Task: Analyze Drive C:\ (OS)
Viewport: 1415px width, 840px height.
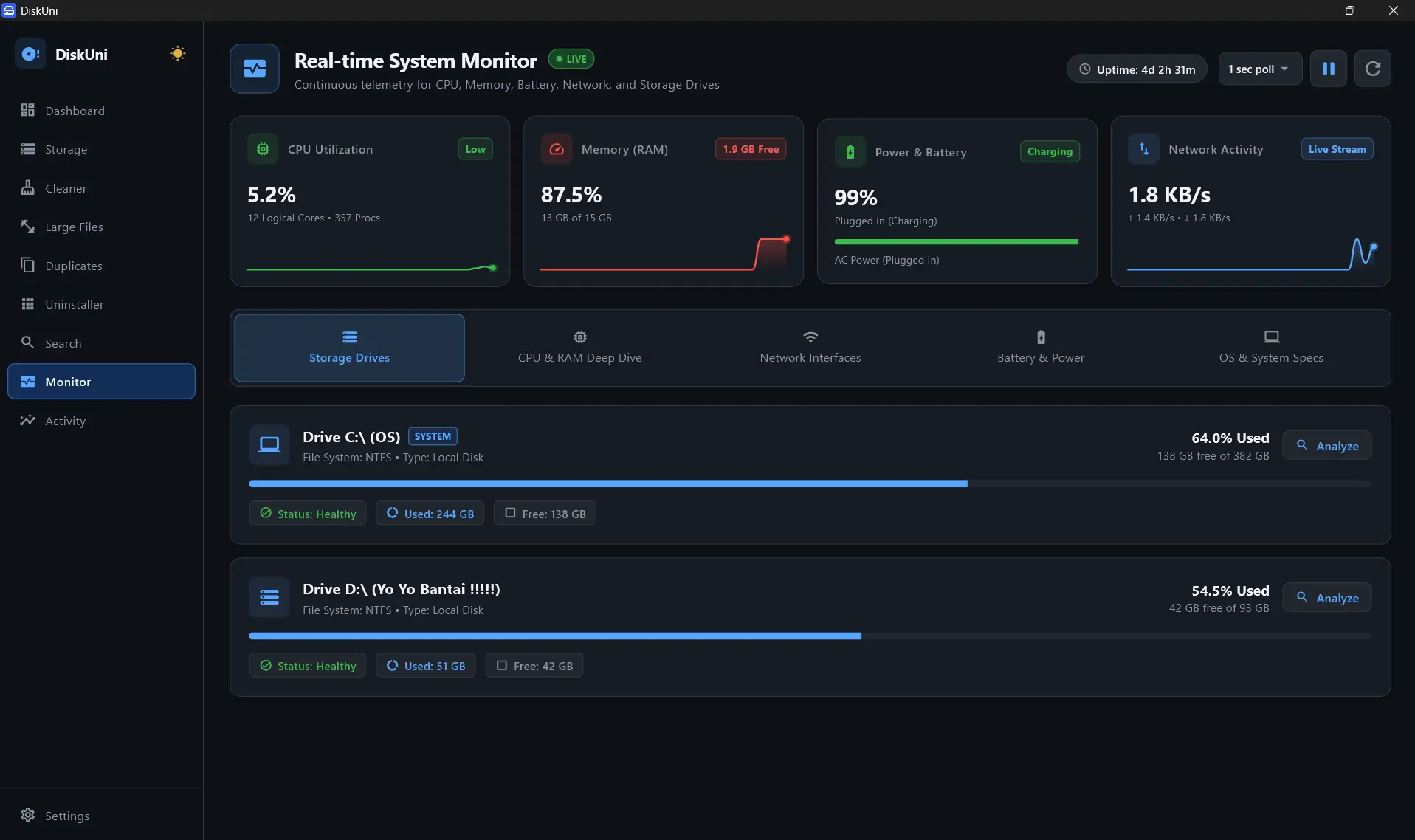Action: [x=1327, y=445]
